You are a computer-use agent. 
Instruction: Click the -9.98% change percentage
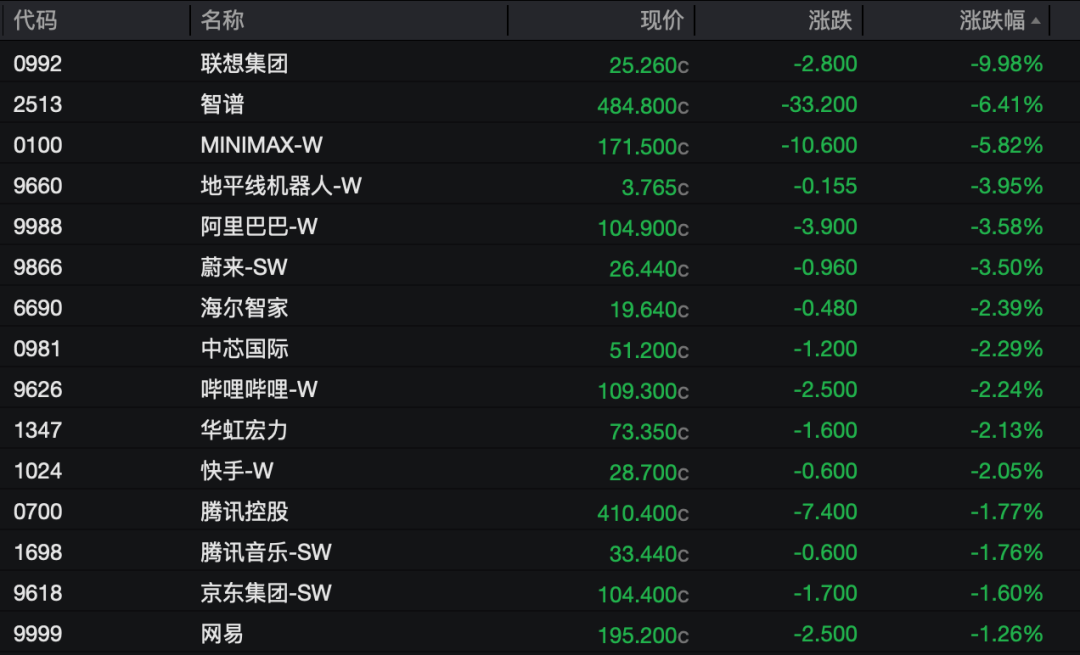point(1006,64)
